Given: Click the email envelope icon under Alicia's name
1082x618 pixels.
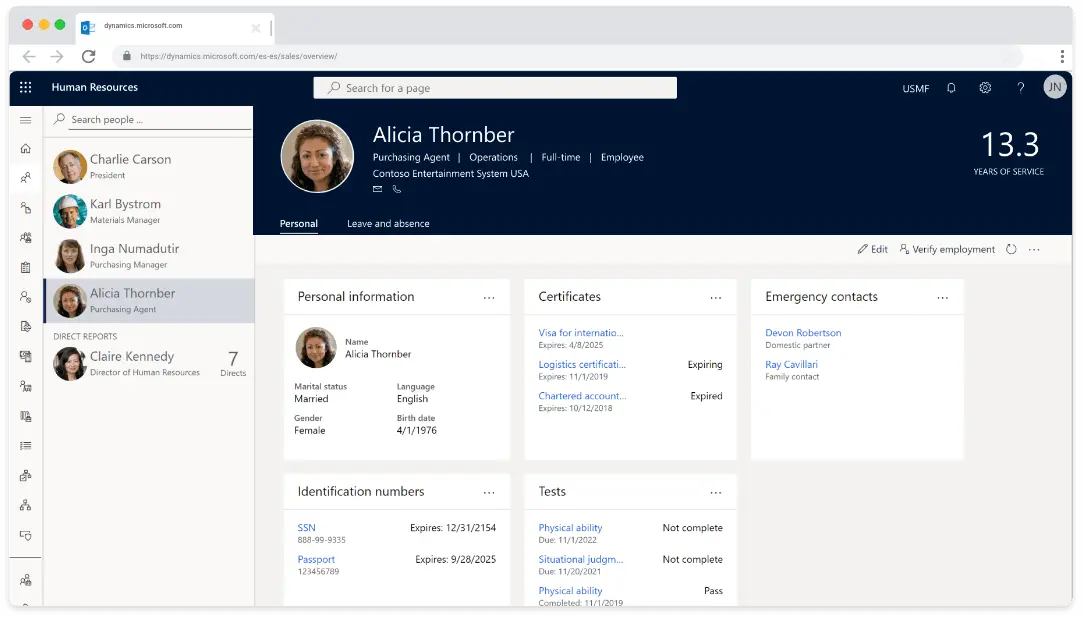Looking at the screenshot, I should pyautogui.click(x=378, y=189).
